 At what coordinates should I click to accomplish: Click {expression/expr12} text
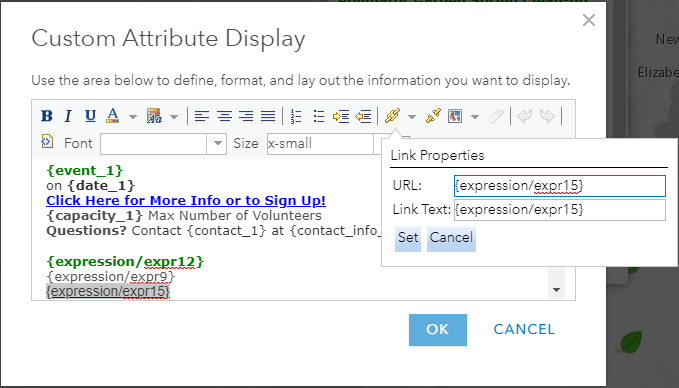pos(125,262)
